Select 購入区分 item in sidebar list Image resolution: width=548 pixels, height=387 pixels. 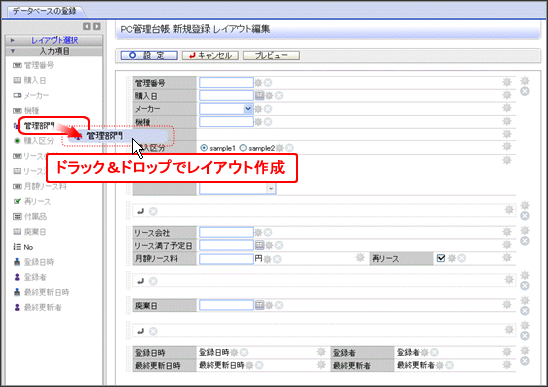(34, 141)
